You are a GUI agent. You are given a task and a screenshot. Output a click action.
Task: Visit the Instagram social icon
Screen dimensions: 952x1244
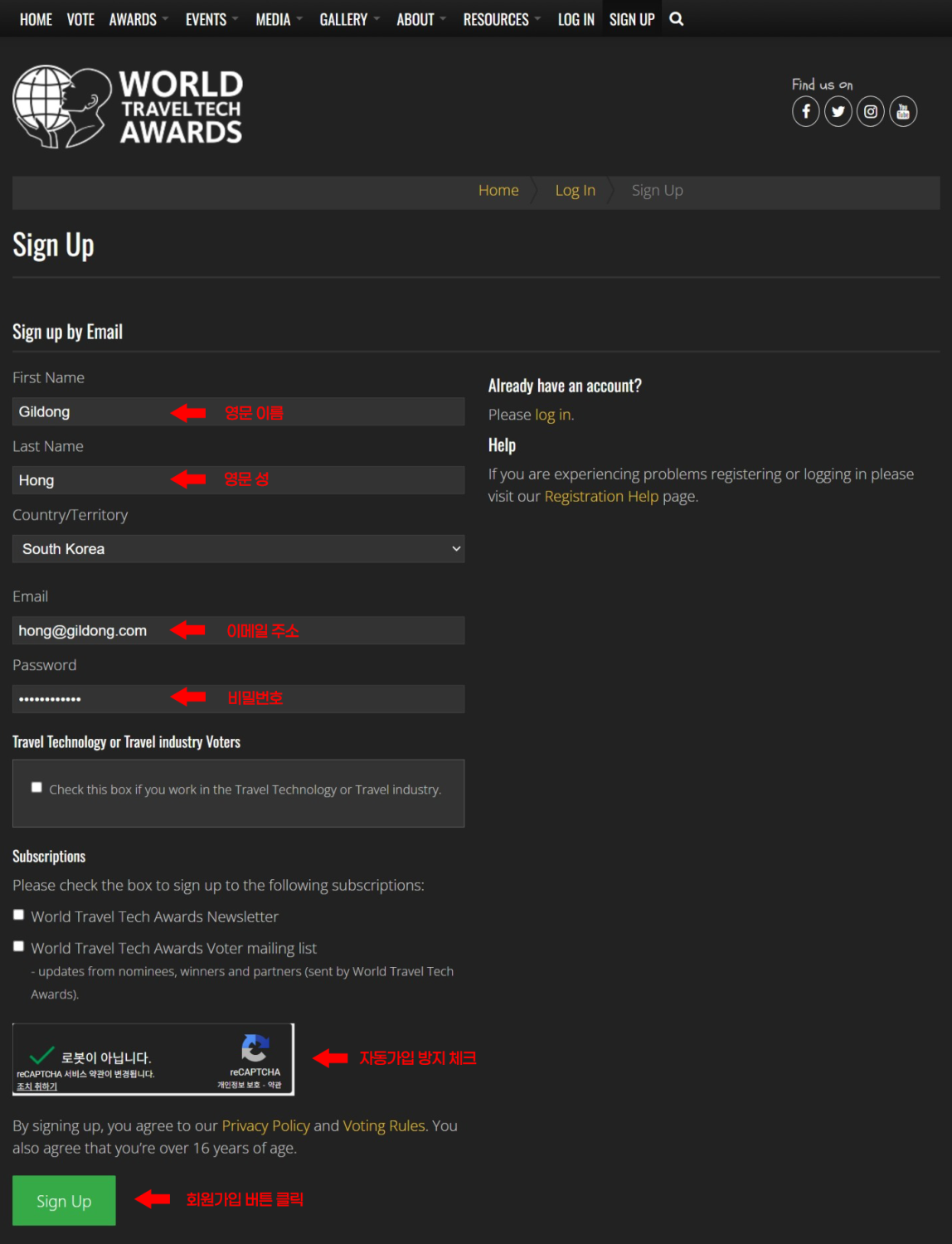tap(870, 111)
